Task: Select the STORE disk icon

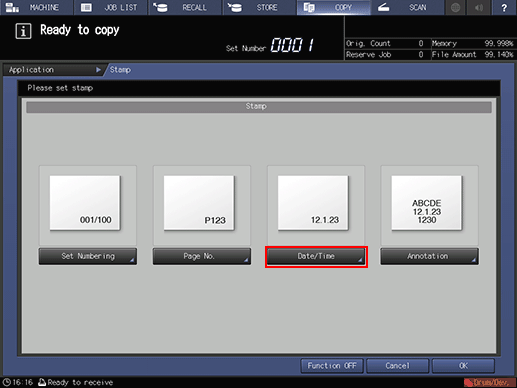Action: [x=235, y=7]
